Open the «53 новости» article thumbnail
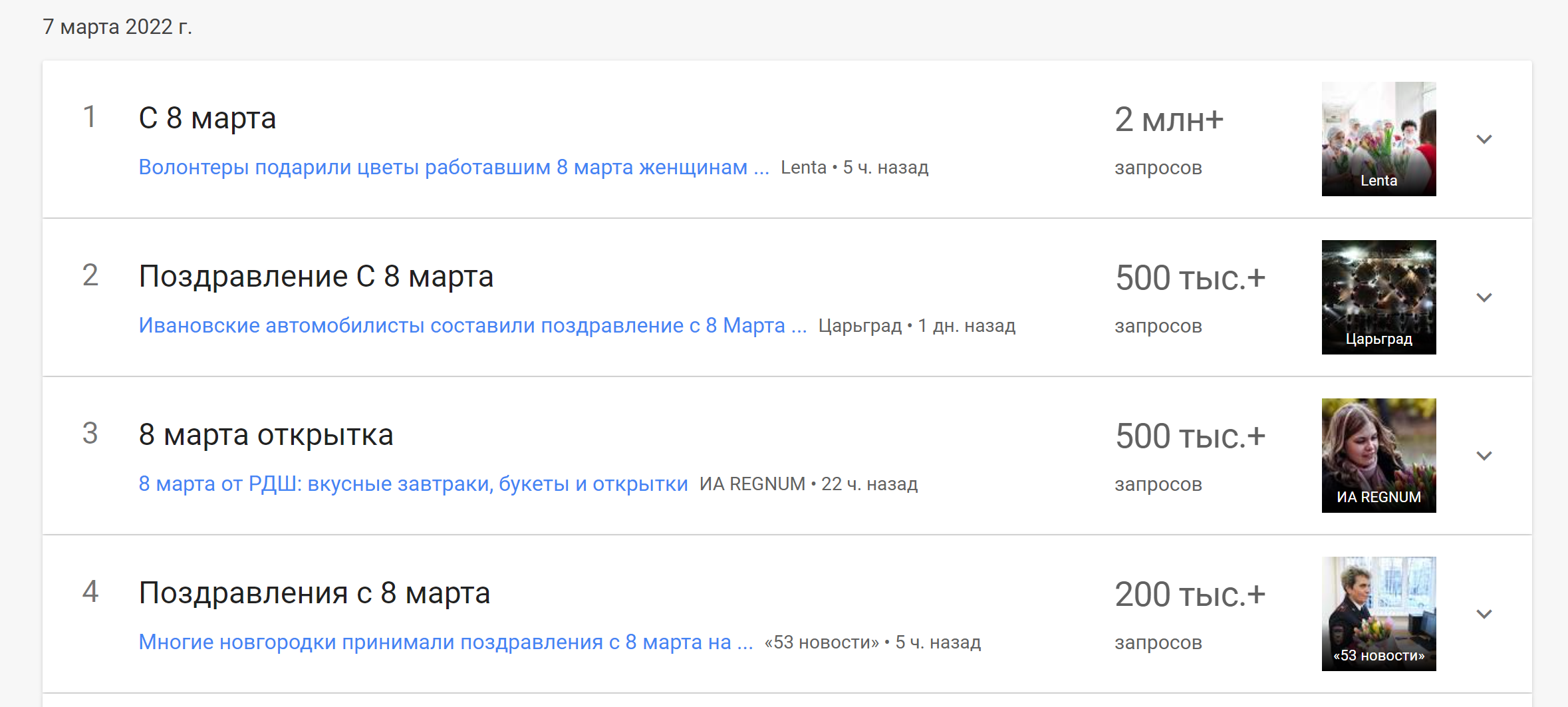The height and width of the screenshot is (707, 1568). [x=1378, y=613]
